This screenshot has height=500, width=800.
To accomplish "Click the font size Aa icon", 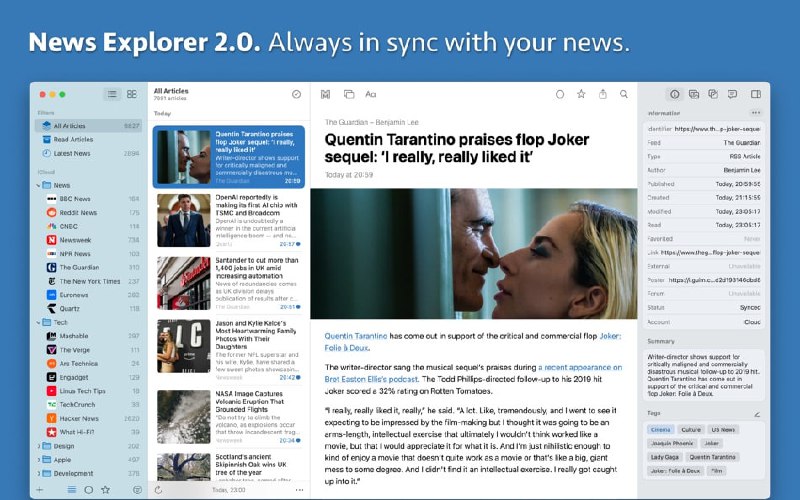I will tap(370, 94).
